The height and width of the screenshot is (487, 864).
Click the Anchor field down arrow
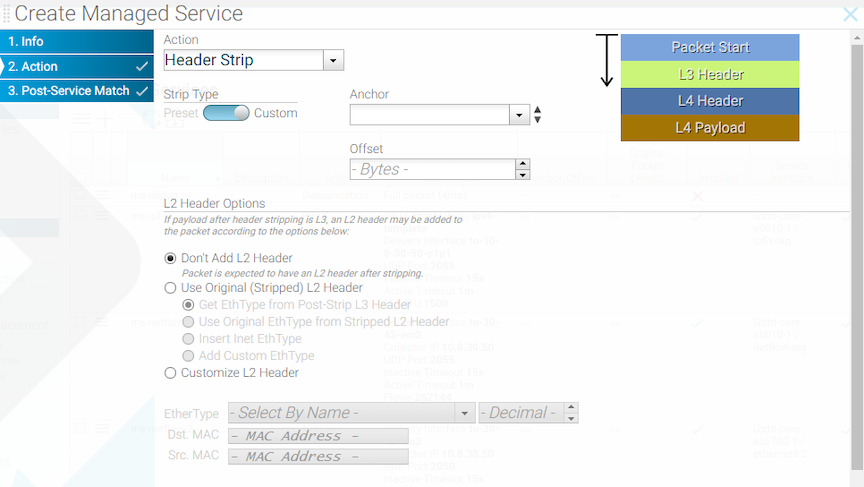tap(538, 120)
